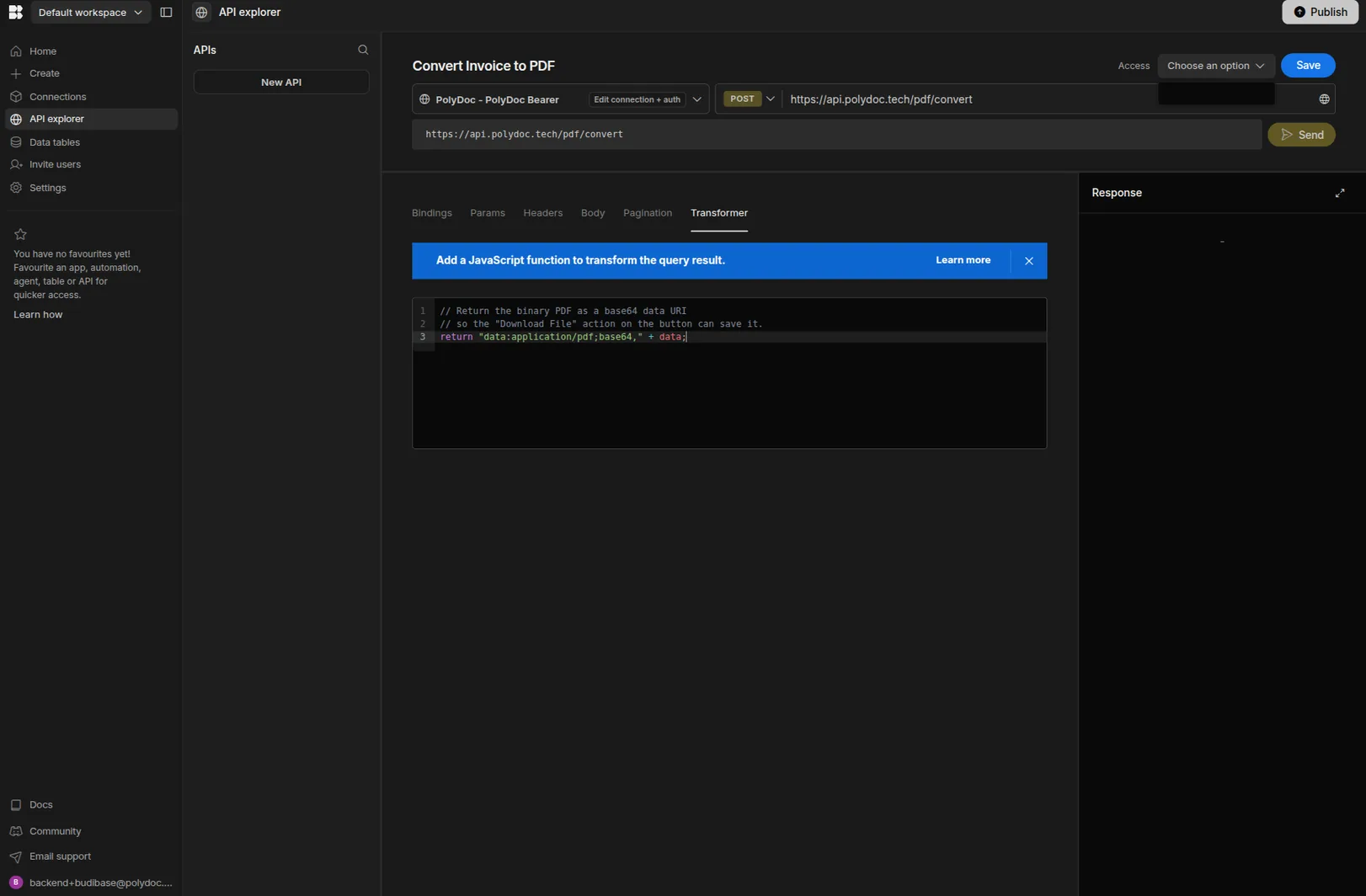Switch to the Bindings tab
The image size is (1366, 896).
pyautogui.click(x=431, y=213)
